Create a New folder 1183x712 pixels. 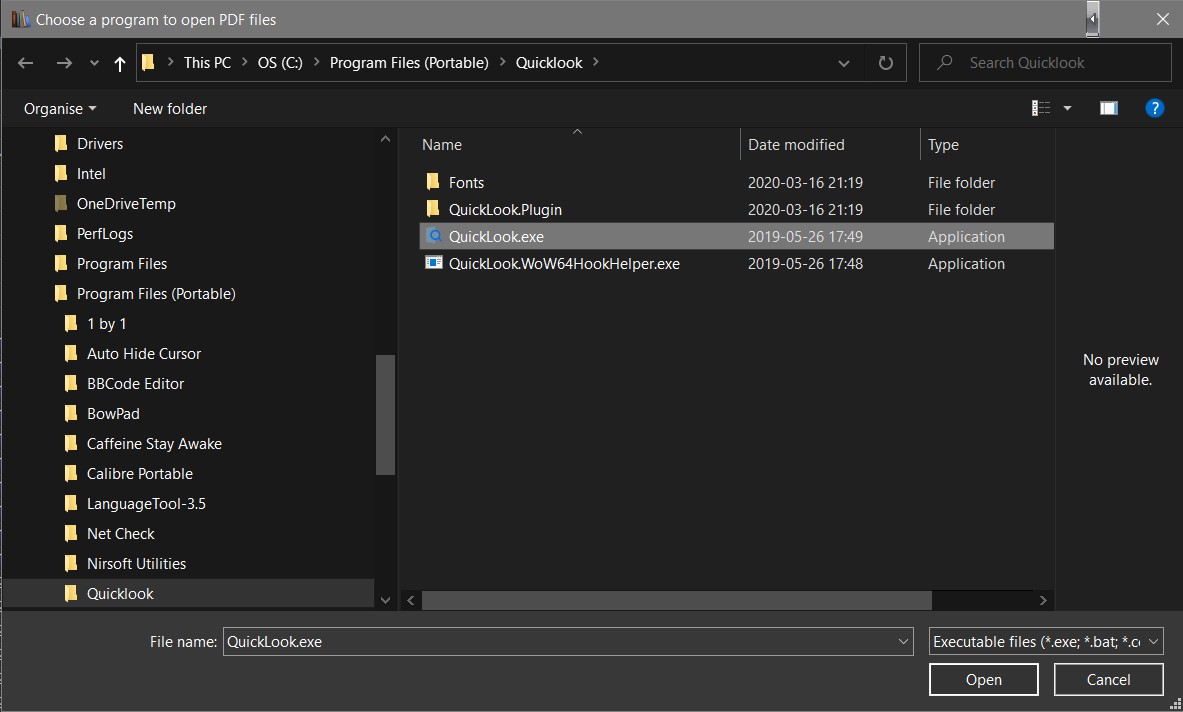click(170, 109)
